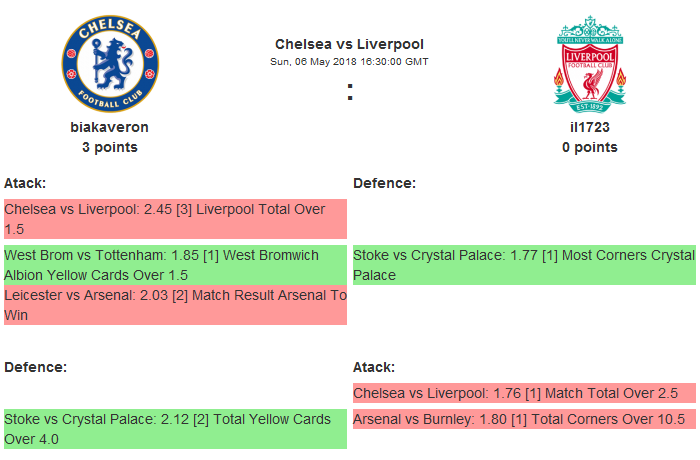
Task: Select the Arsenal To Win match result bet
Action: 175,305
